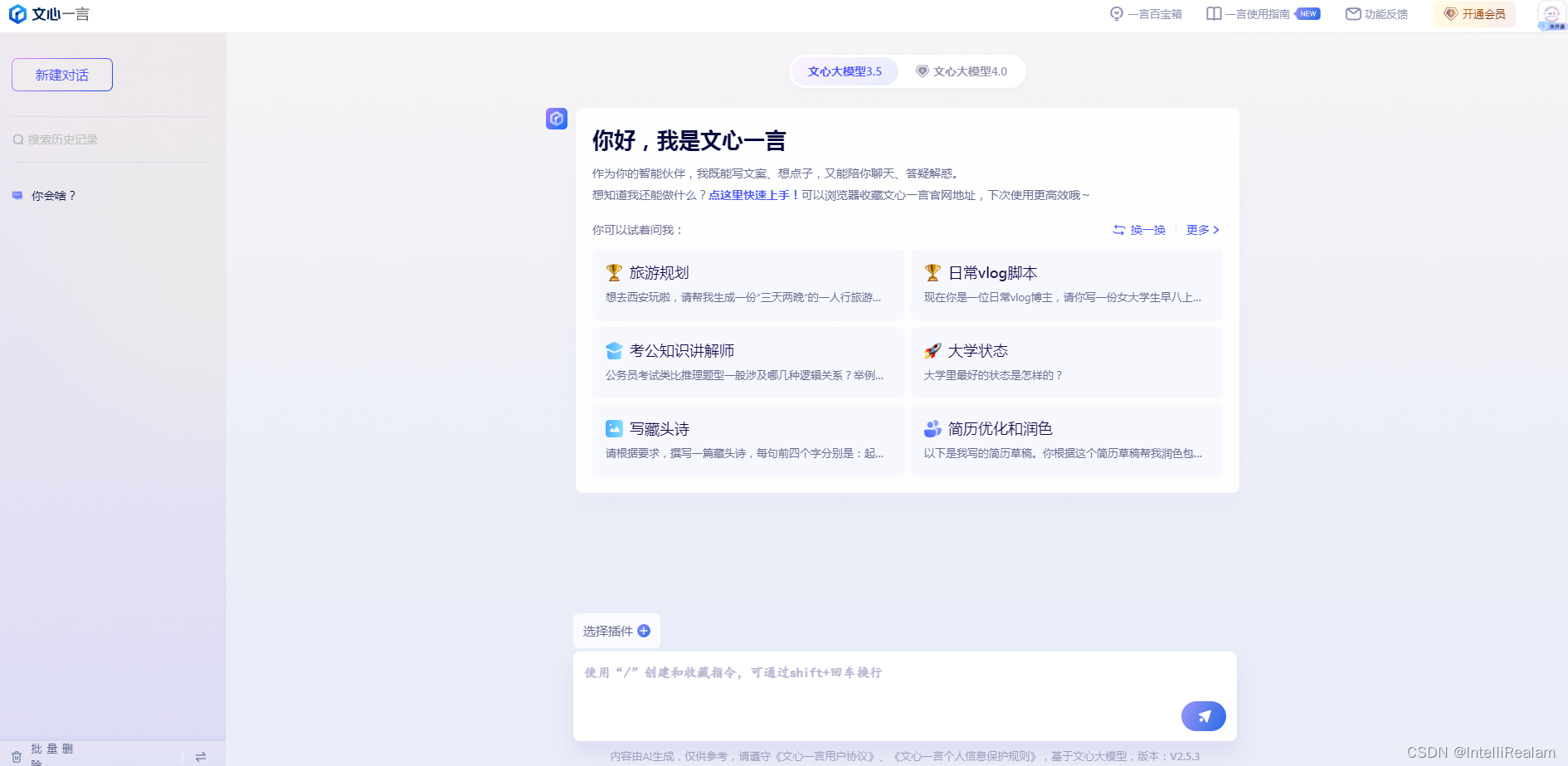
Task: Click the envelope icon beside 功能反馈
Action: tap(1353, 14)
